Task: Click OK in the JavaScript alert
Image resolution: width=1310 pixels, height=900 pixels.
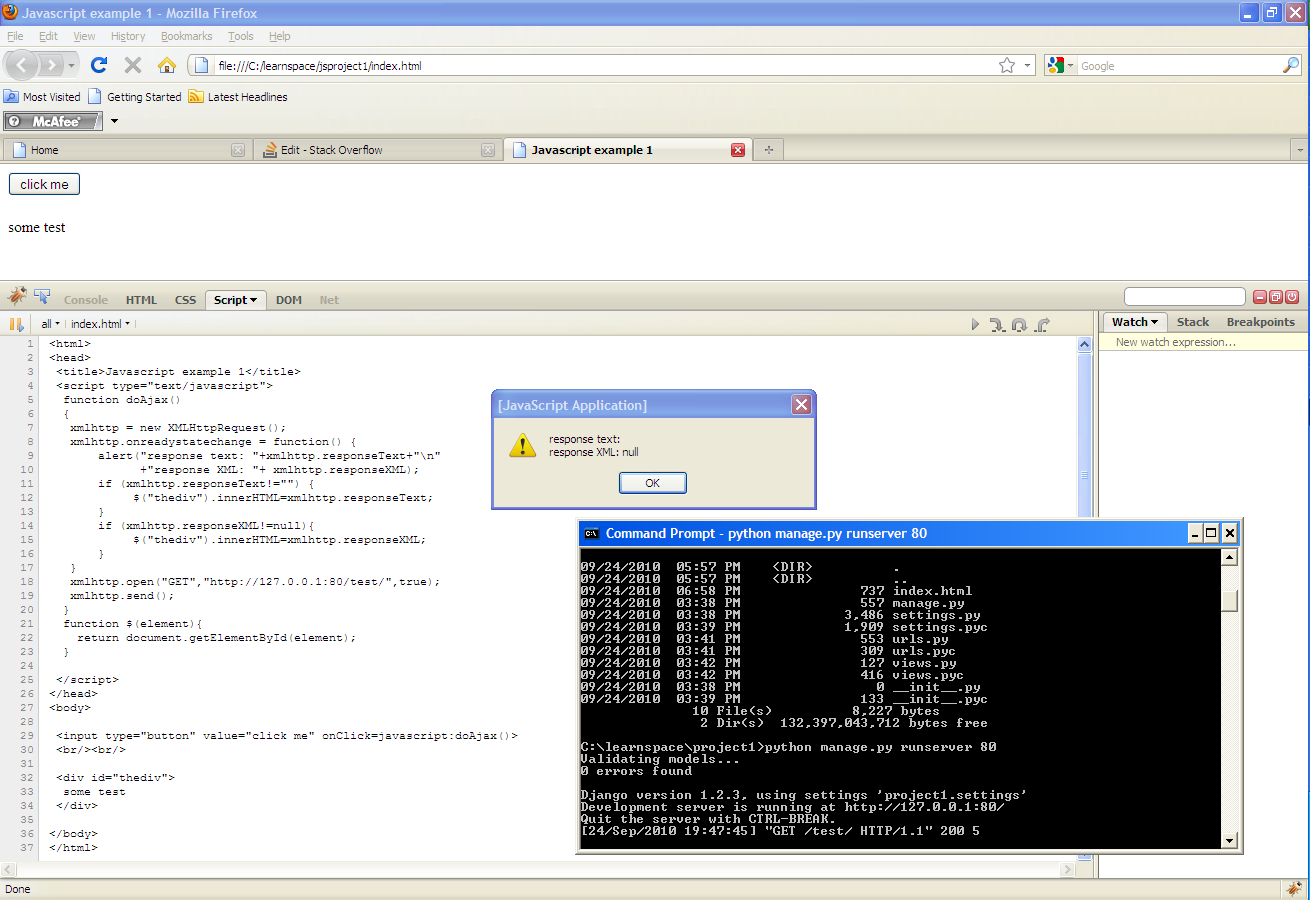Action: pos(653,483)
